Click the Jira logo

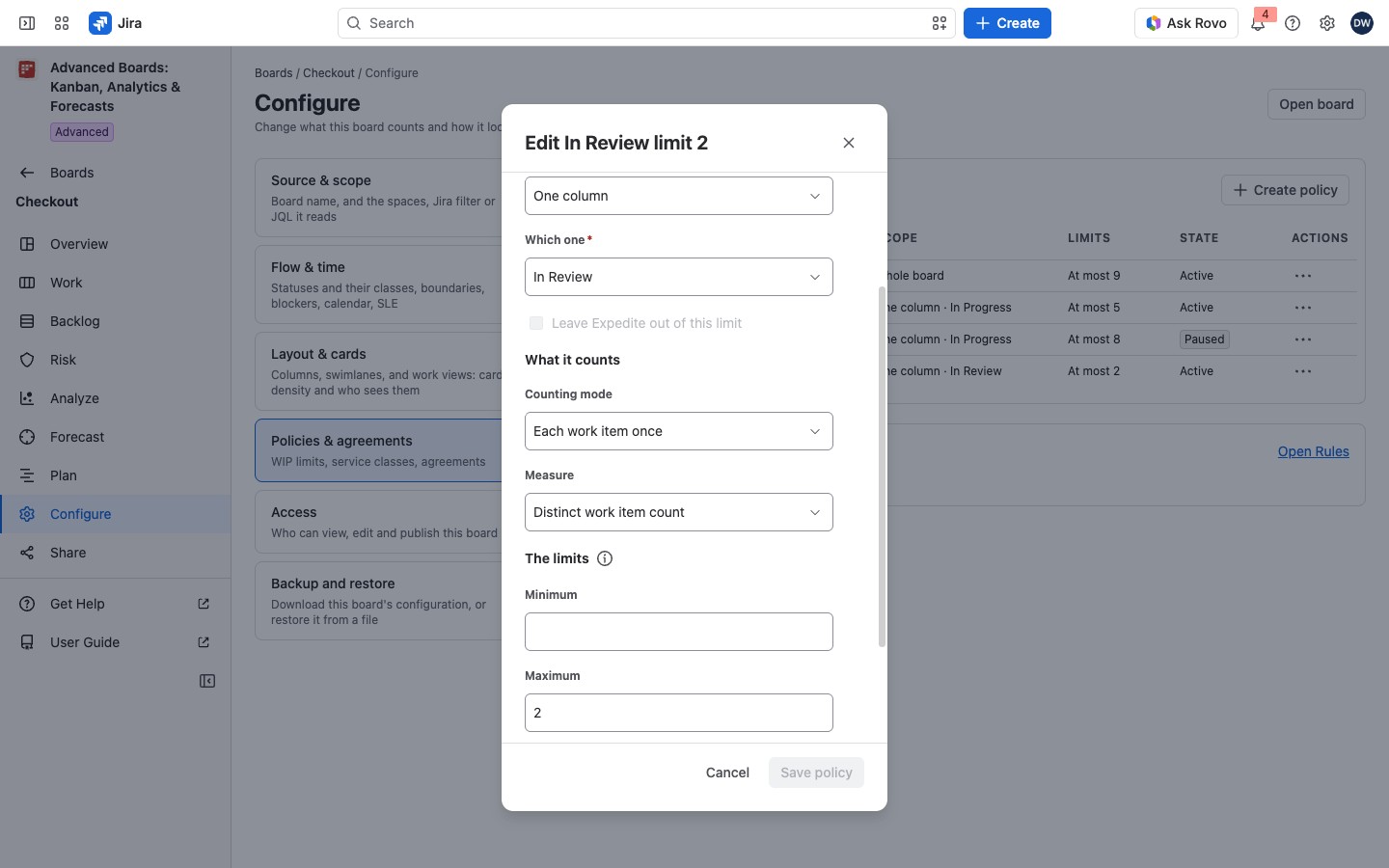coord(116,23)
